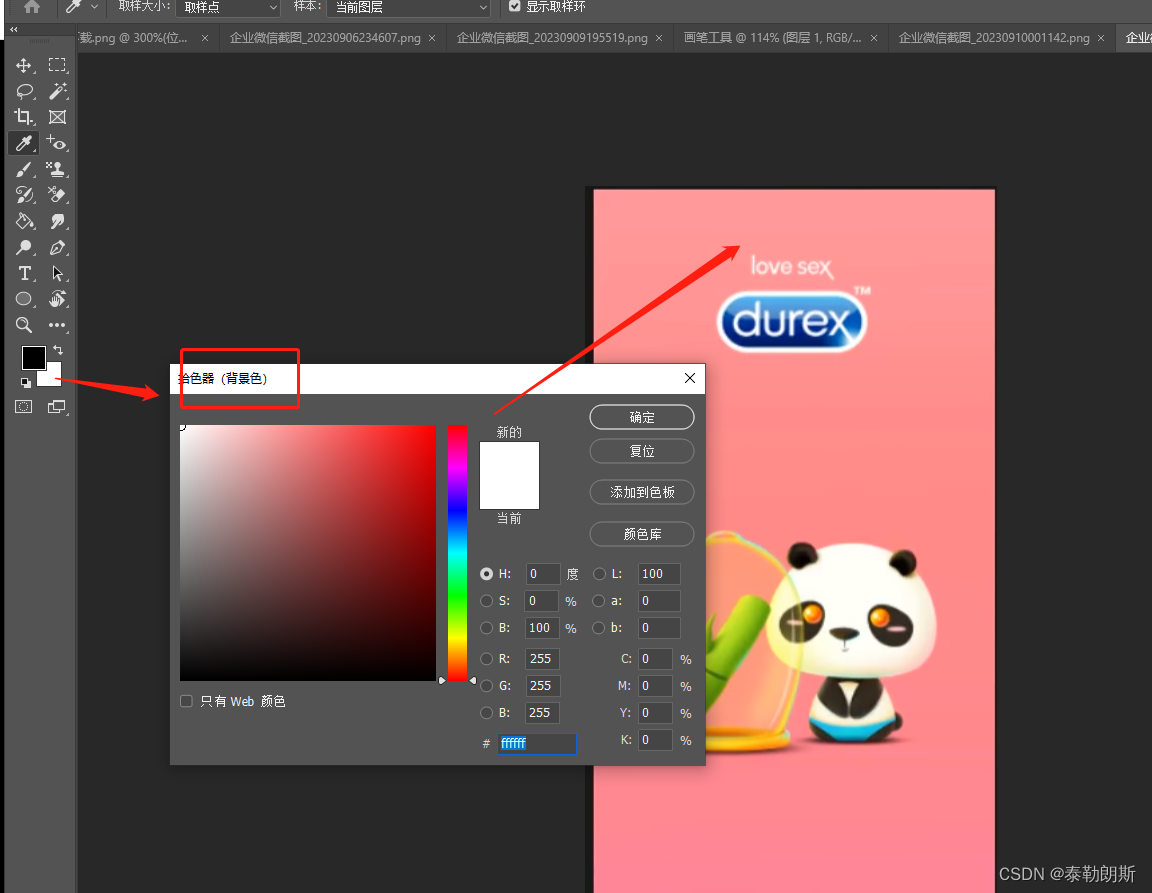This screenshot has height=893, width=1152.
Task: Reset default foreground and background colors
Action: pyautogui.click(x=25, y=383)
